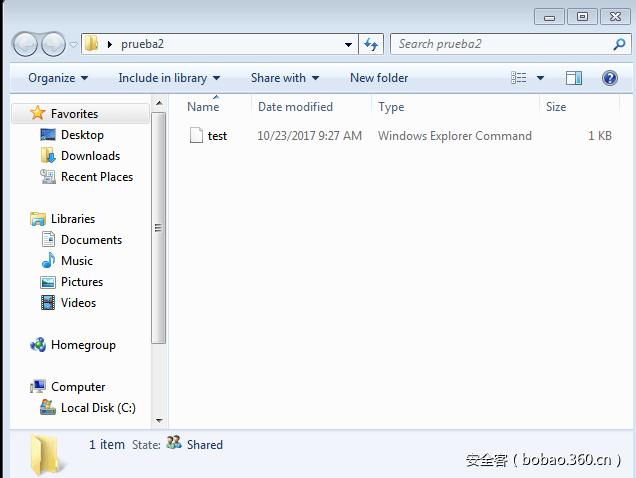Expand the Share with dropdown

click(x=285, y=78)
